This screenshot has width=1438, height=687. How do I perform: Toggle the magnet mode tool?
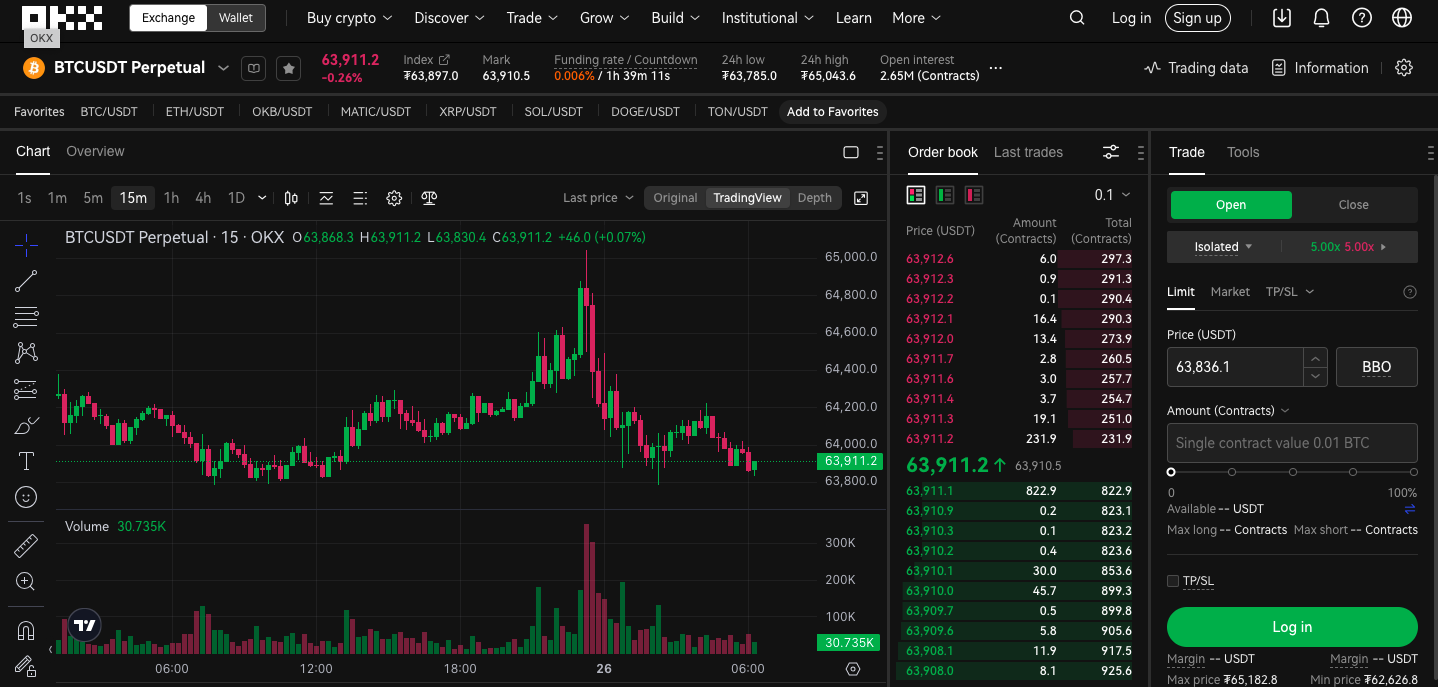tap(26, 630)
